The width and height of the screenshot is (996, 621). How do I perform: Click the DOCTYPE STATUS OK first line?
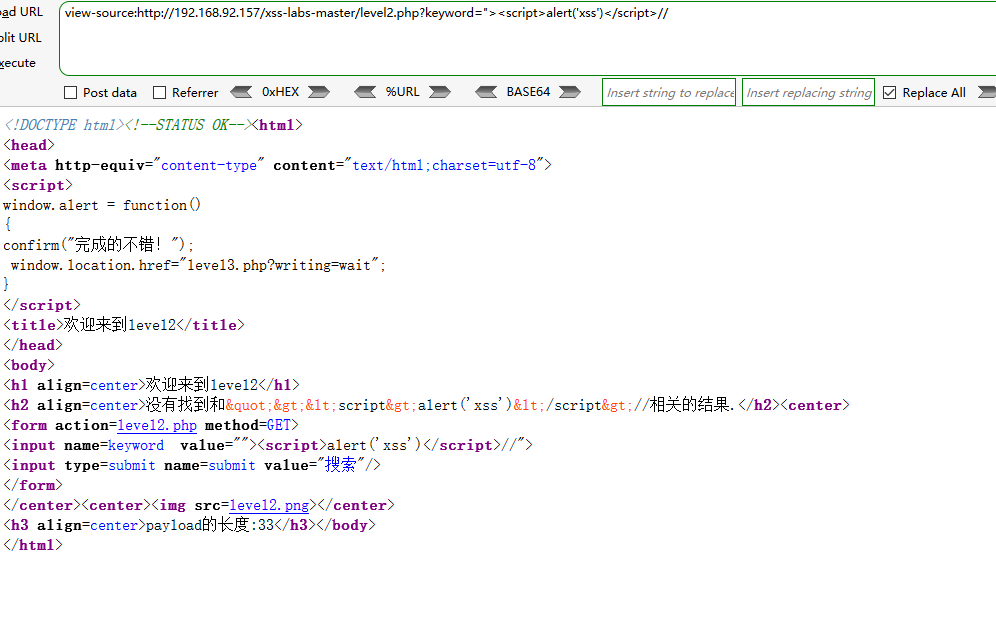[152, 125]
